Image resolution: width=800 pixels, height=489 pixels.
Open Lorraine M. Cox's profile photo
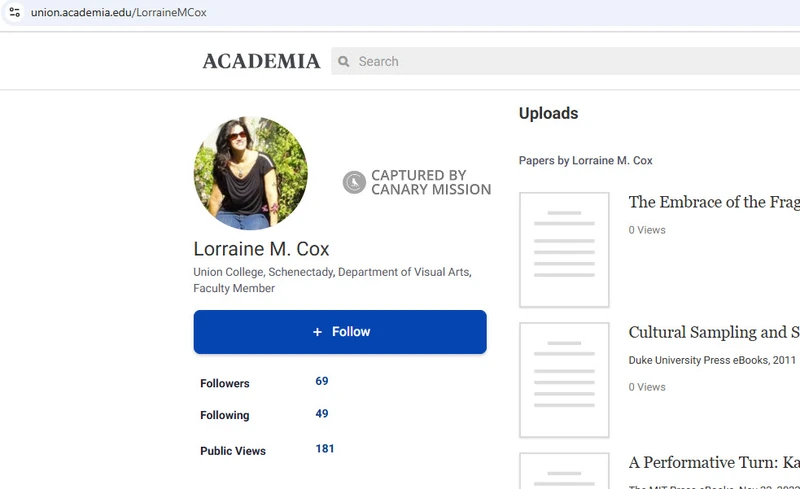pos(251,173)
